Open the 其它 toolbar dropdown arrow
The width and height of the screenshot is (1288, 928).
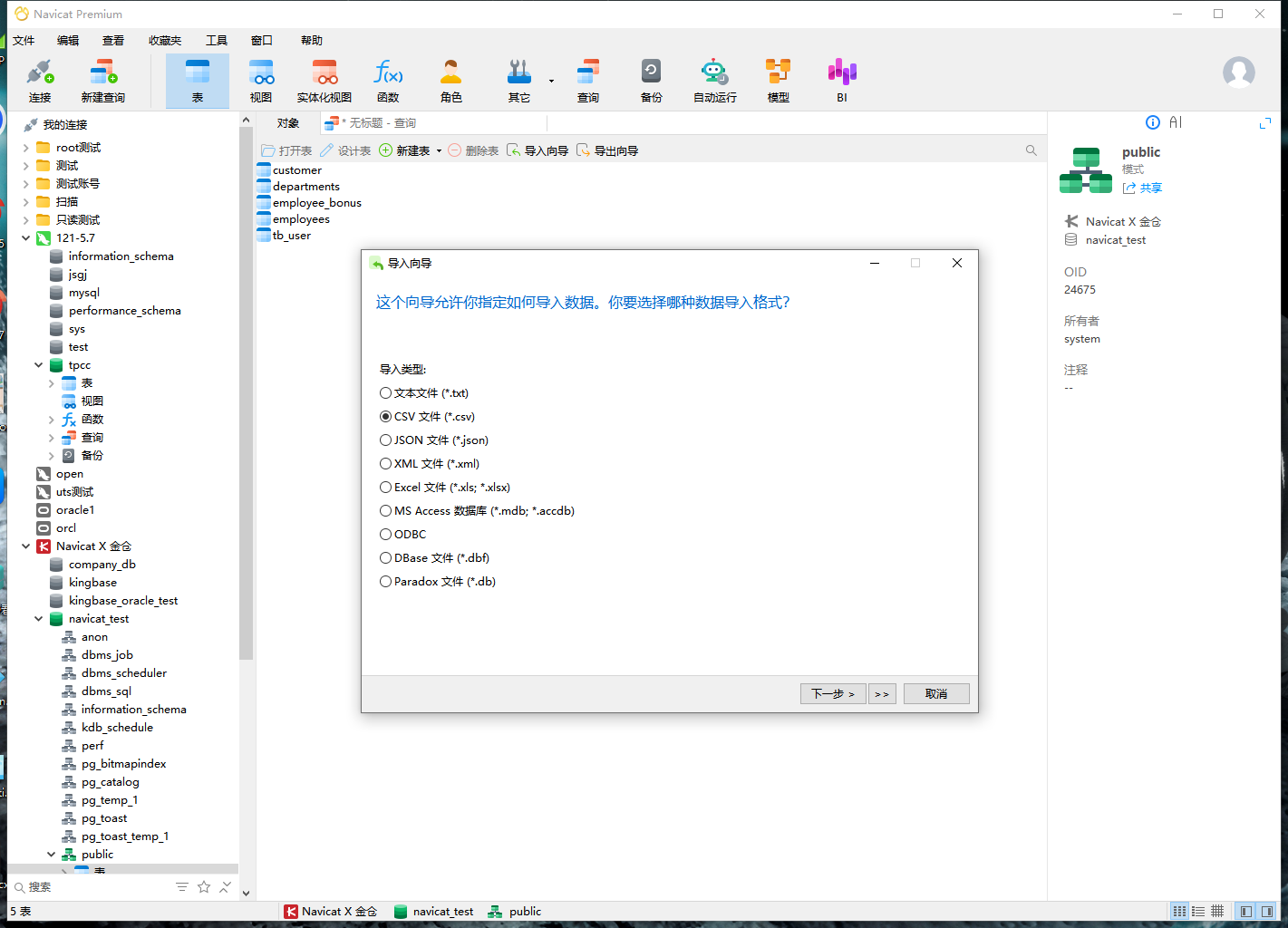click(551, 82)
